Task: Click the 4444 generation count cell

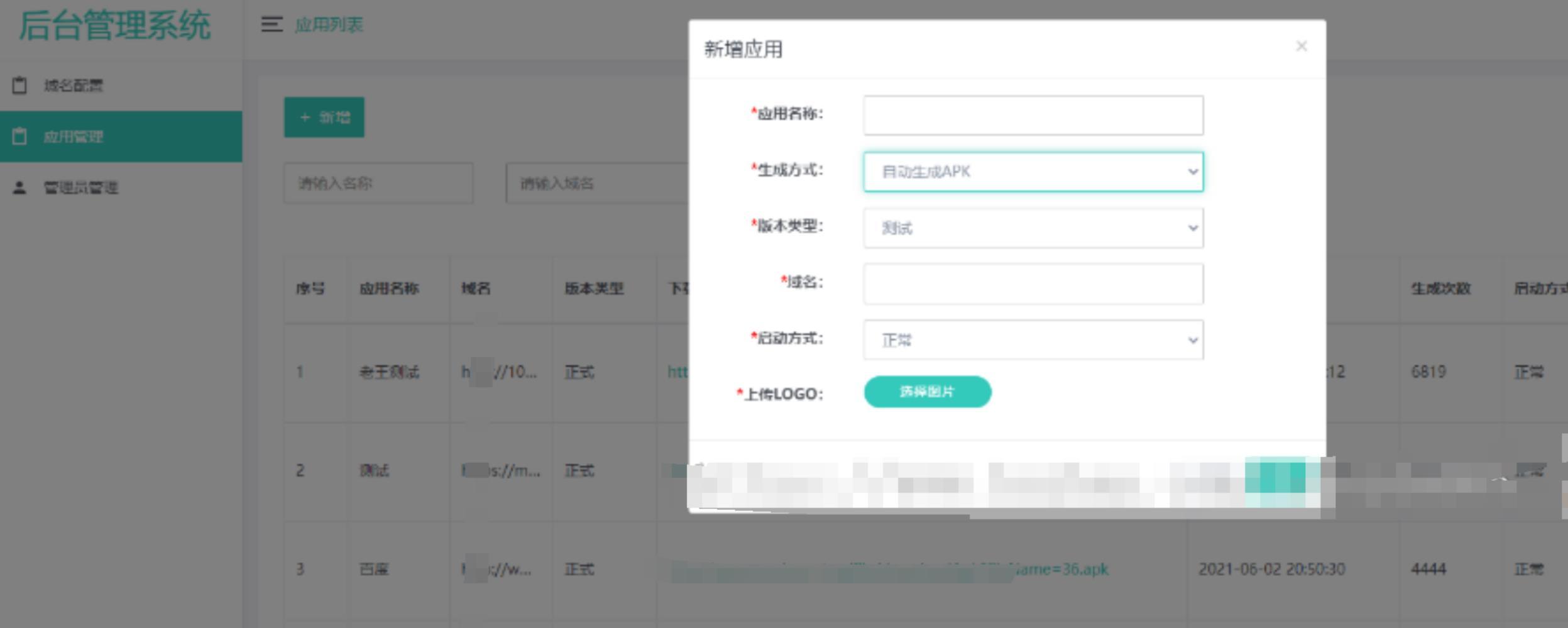Action: click(1428, 569)
